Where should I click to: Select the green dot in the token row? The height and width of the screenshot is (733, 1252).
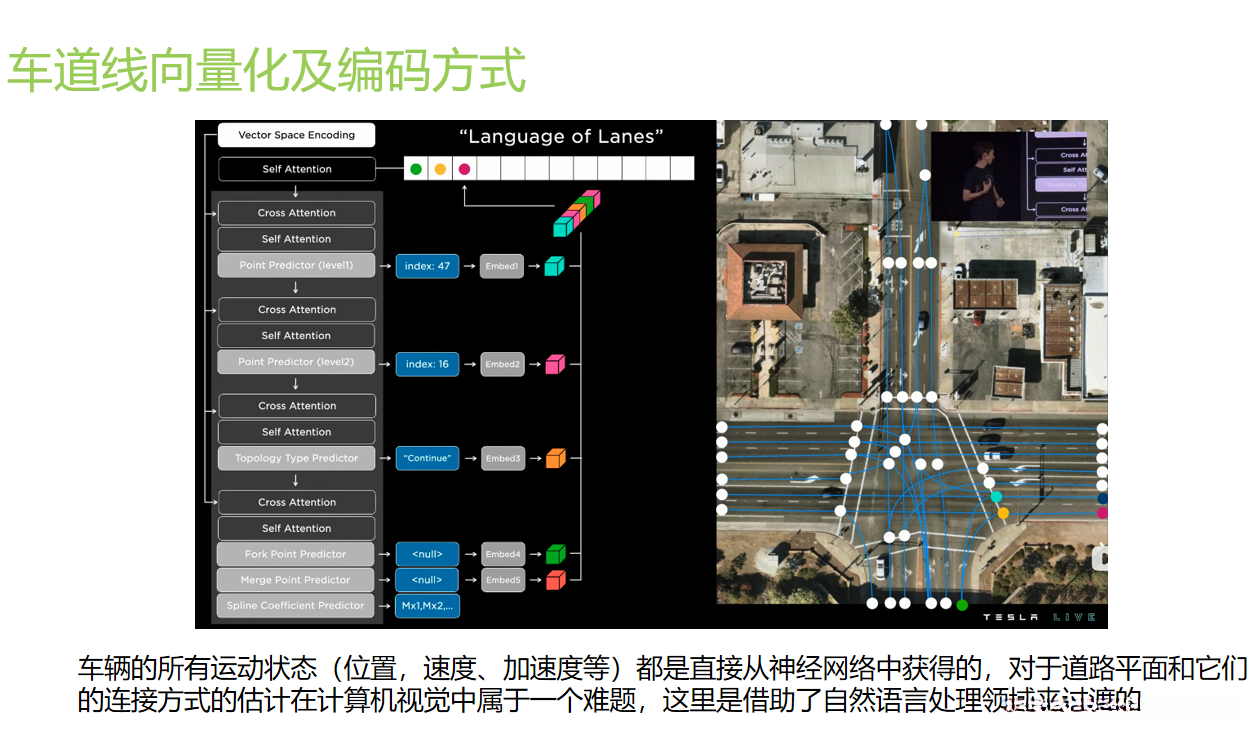pyautogui.click(x=416, y=169)
